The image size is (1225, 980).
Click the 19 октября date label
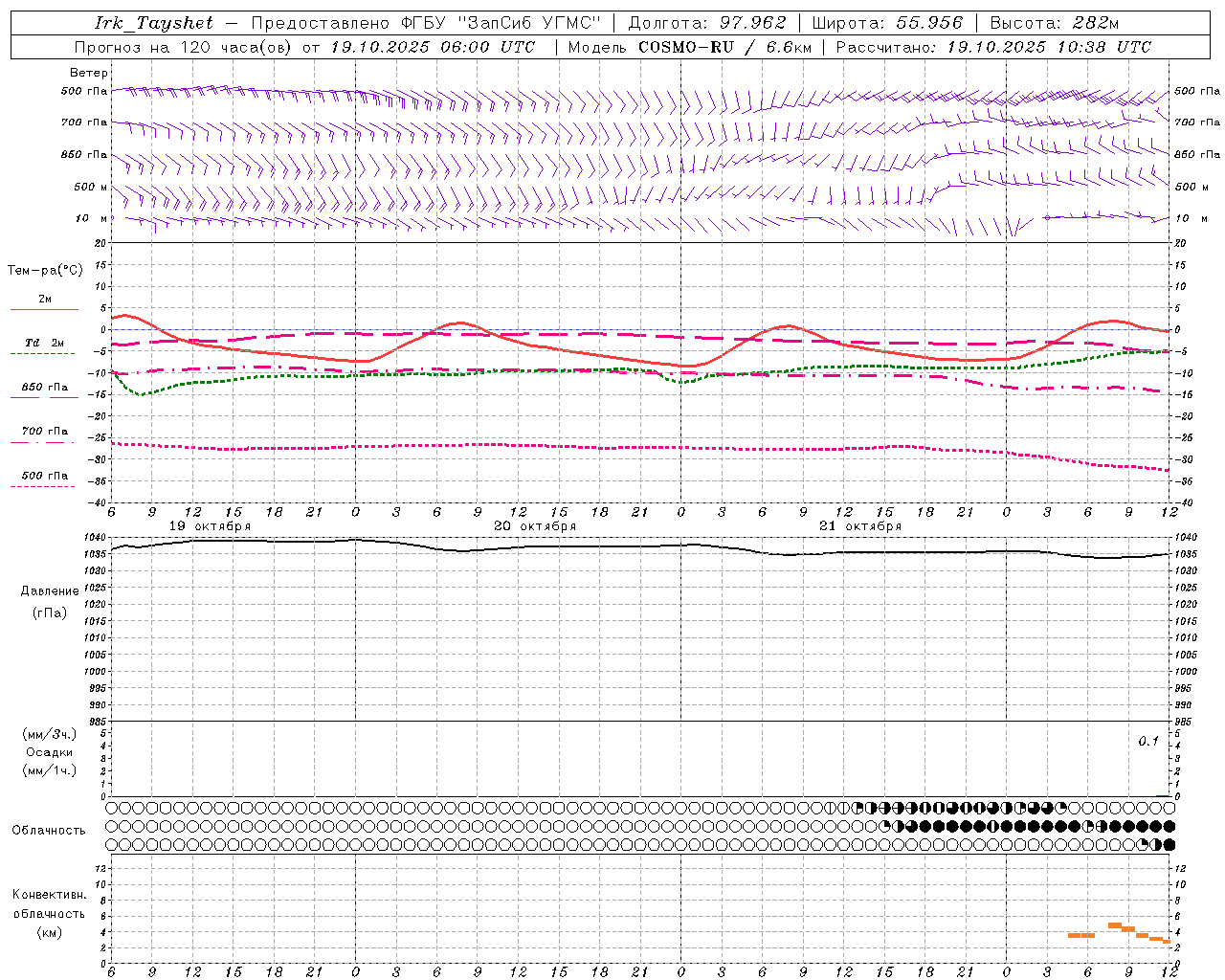tap(210, 526)
